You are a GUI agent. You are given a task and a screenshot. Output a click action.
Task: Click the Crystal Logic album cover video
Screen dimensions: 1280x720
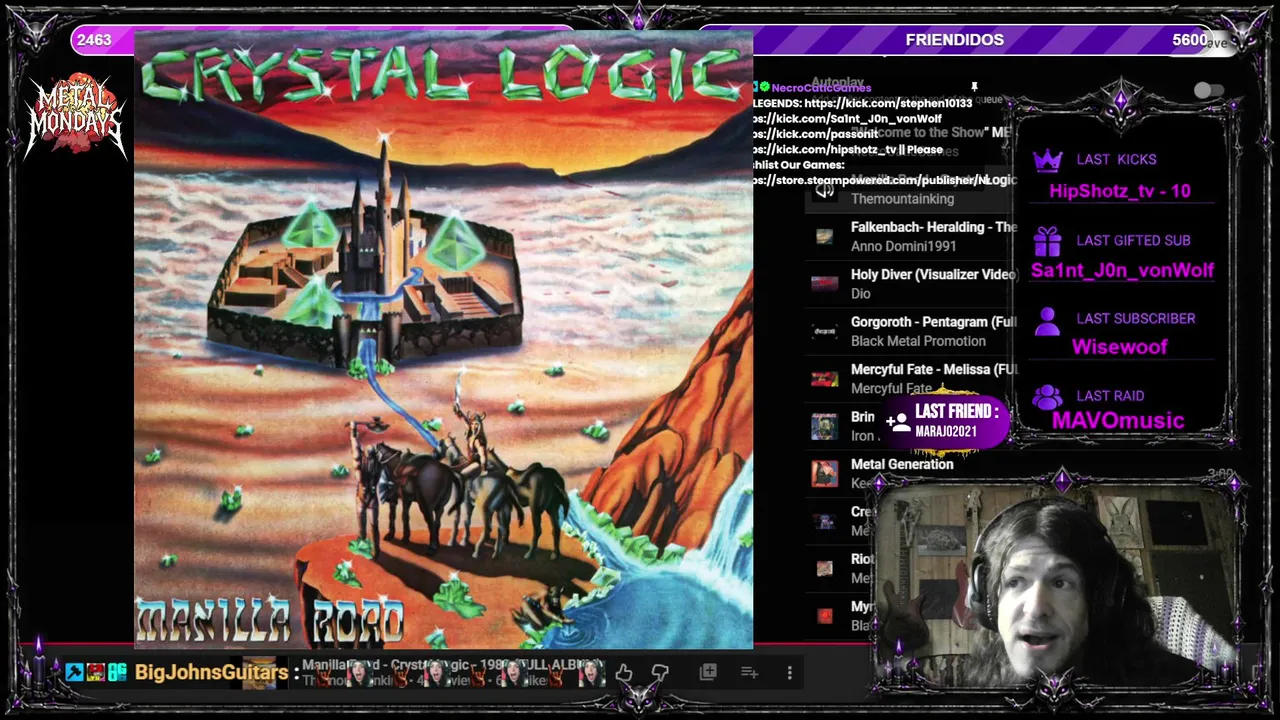443,339
